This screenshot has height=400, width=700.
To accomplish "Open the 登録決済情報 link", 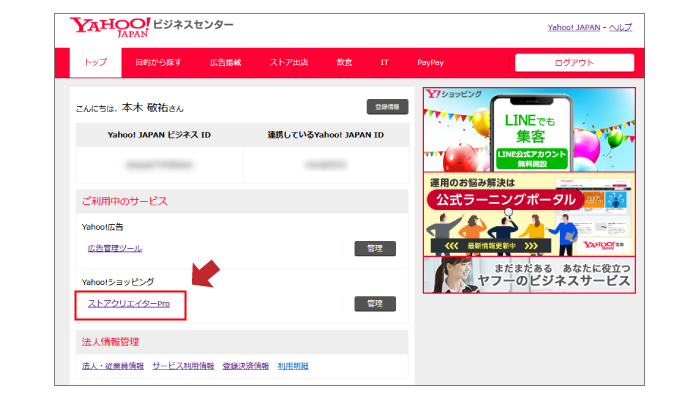I will (x=246, y=366).
